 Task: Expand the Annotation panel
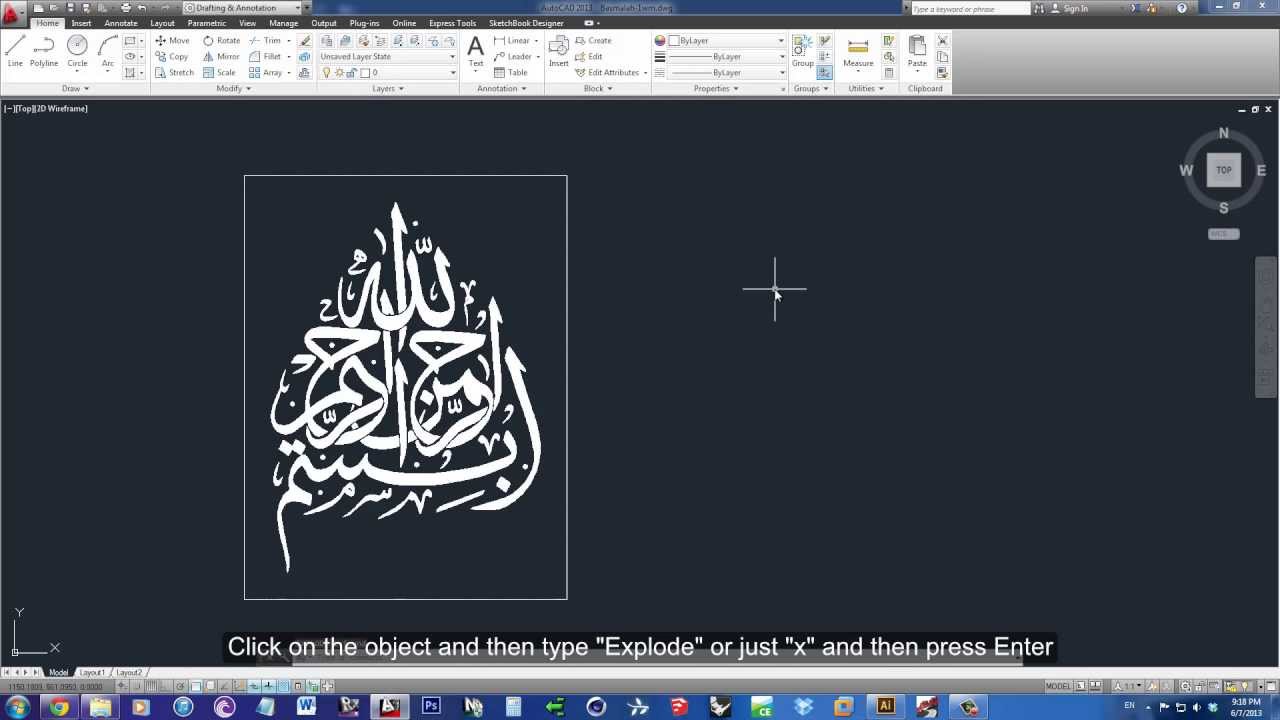coord(502,88)
